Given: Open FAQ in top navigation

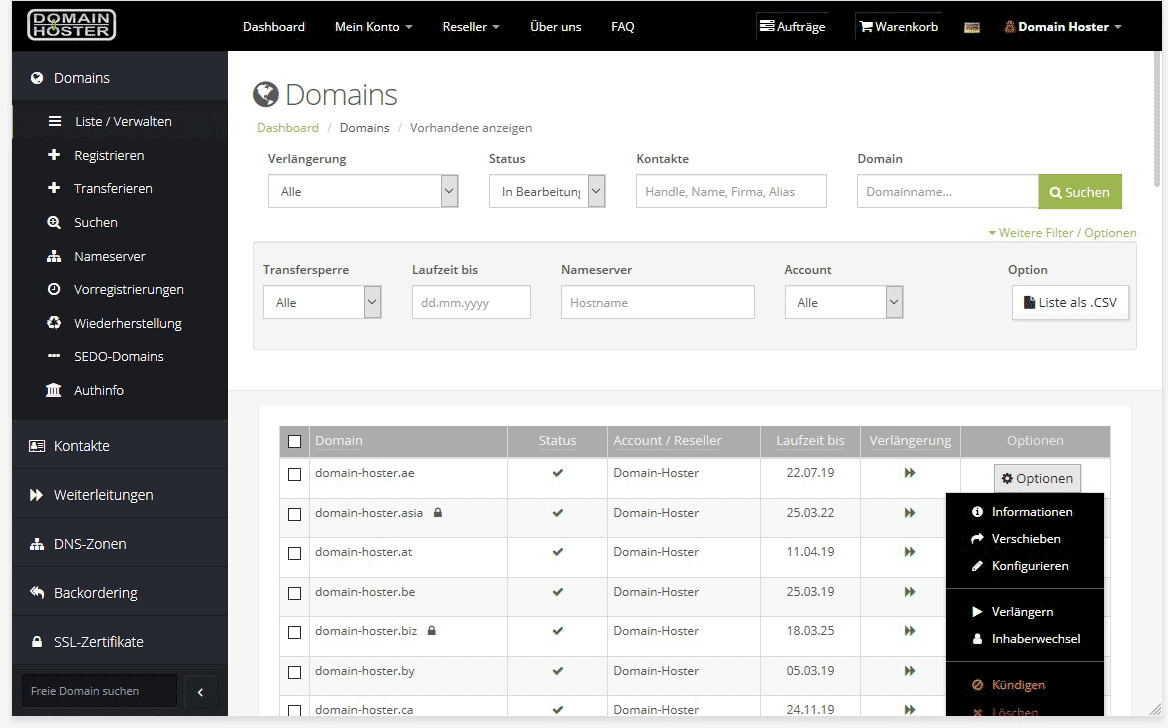Looking at the screenshot, I should click(623, 27).
